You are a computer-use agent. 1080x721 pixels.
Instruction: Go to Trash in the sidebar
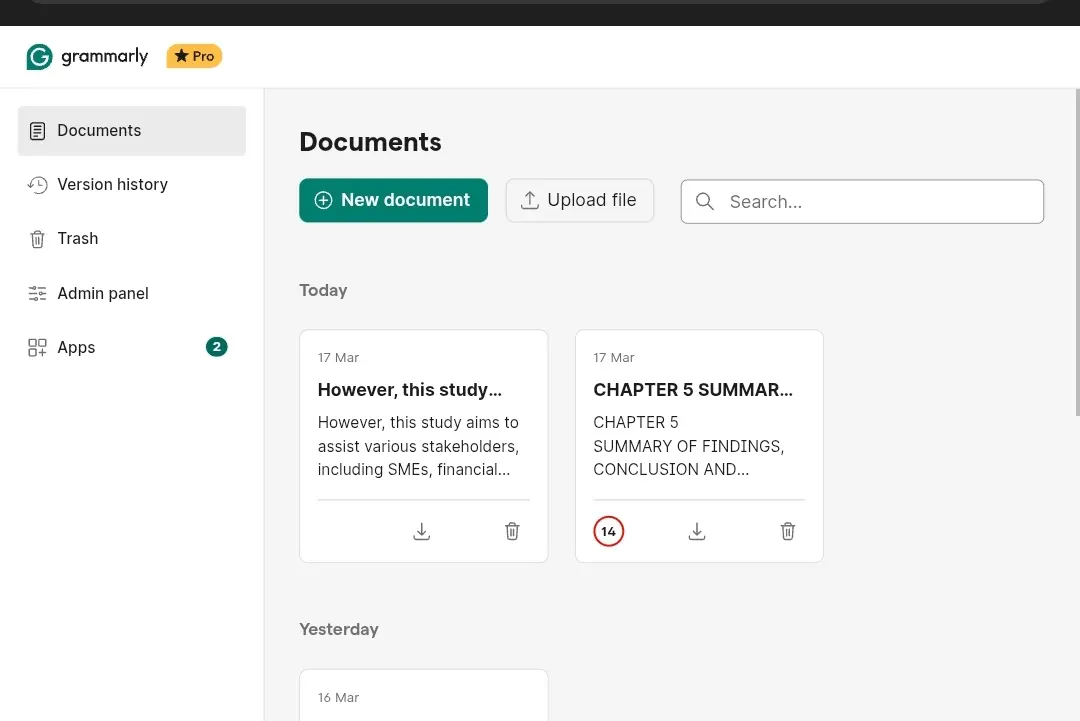click(x=132, y=239)
